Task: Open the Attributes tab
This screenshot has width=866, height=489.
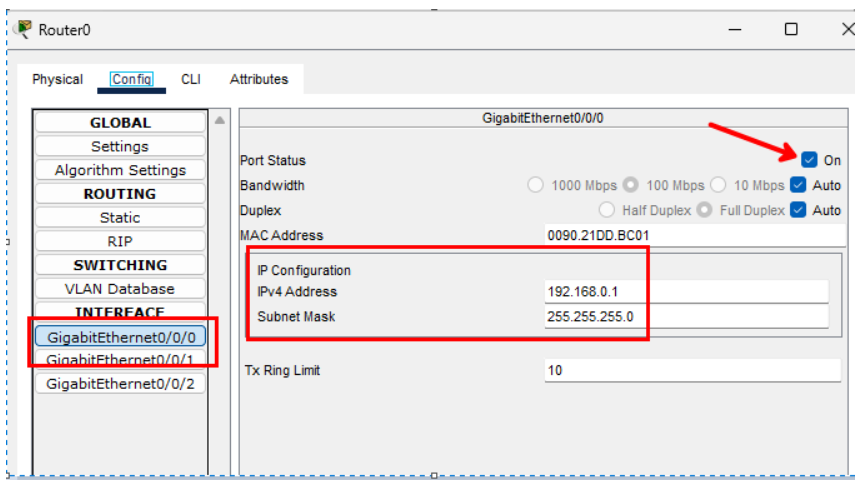Action: coord(259,79)
